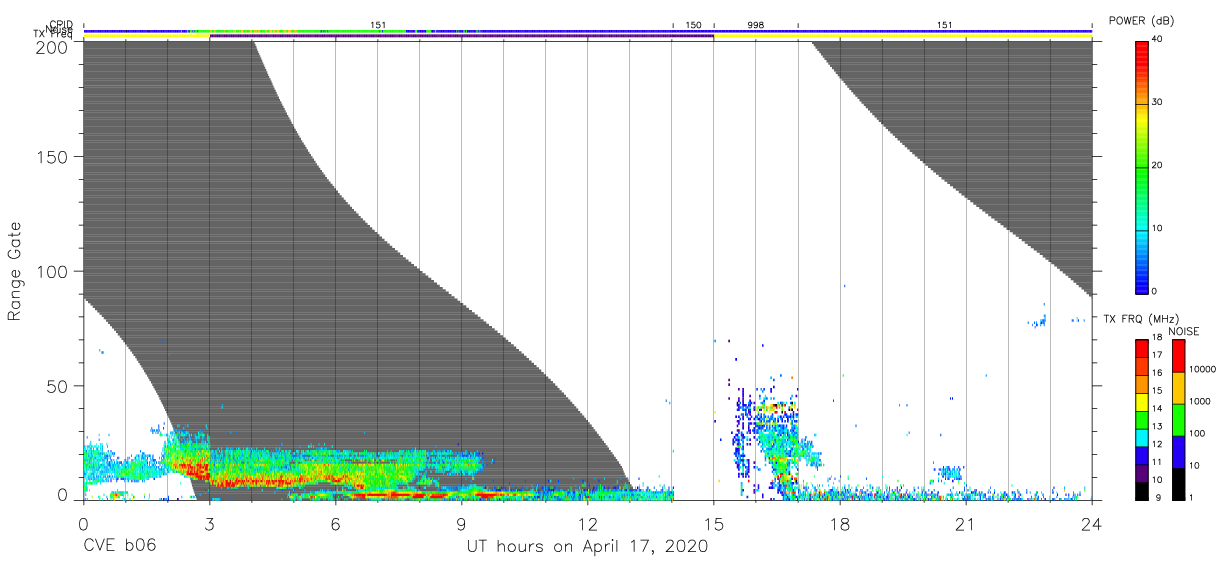Pick the blue 11–12 MHz TX FRQ swatch
Screen dimensions: 1228x567
pyautogui.click(x=1142, y=456)
